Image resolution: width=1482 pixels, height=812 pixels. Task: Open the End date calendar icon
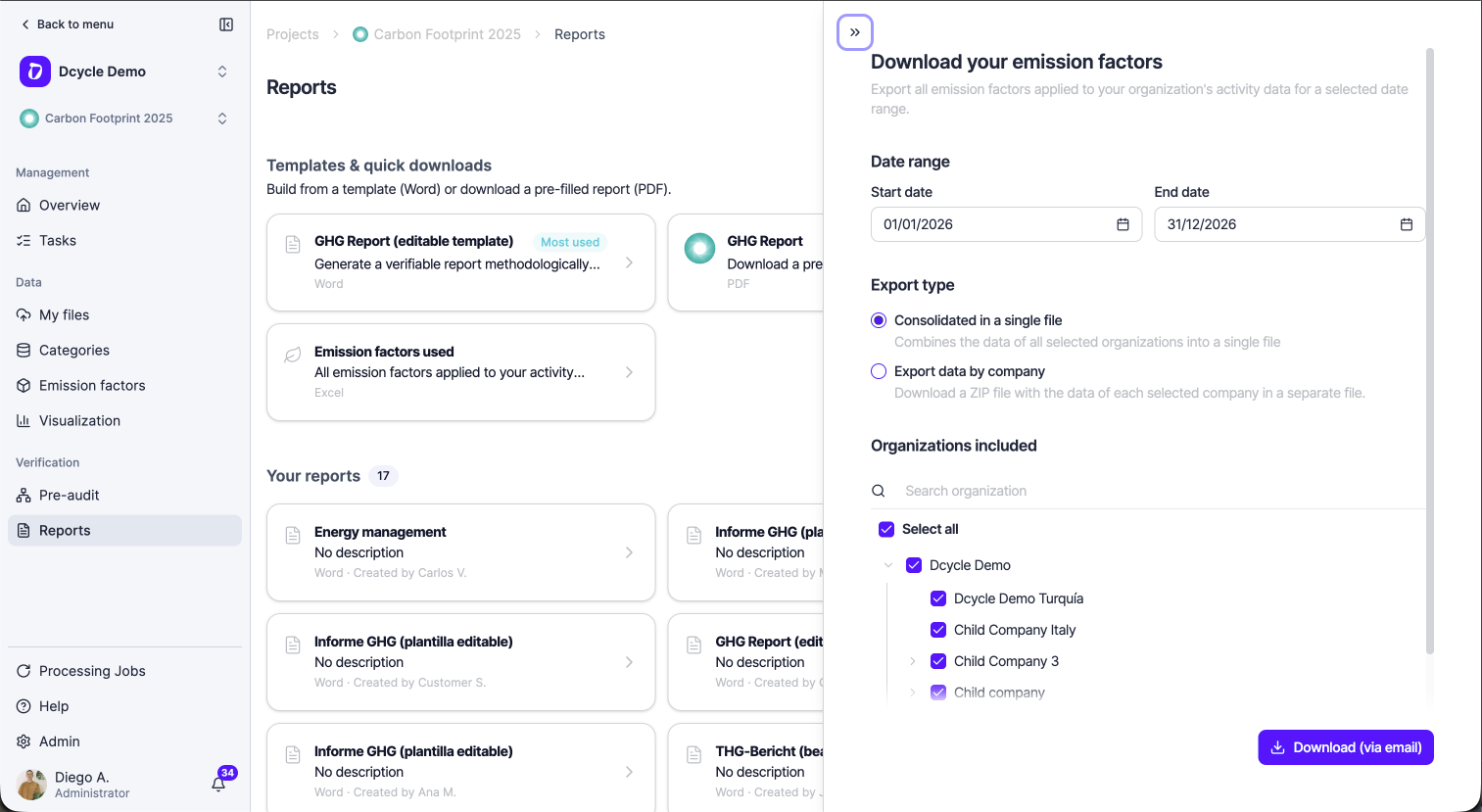pos(1406,224)
